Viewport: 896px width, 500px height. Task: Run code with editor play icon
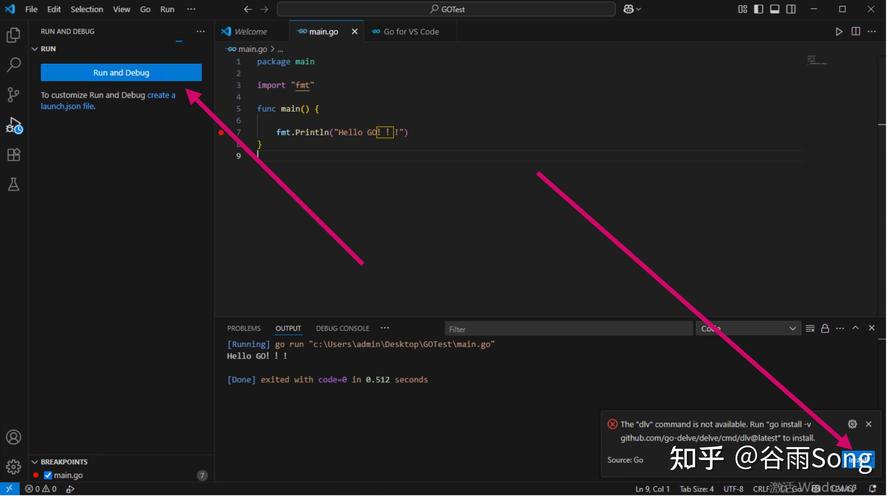click(x=838, y=31)
